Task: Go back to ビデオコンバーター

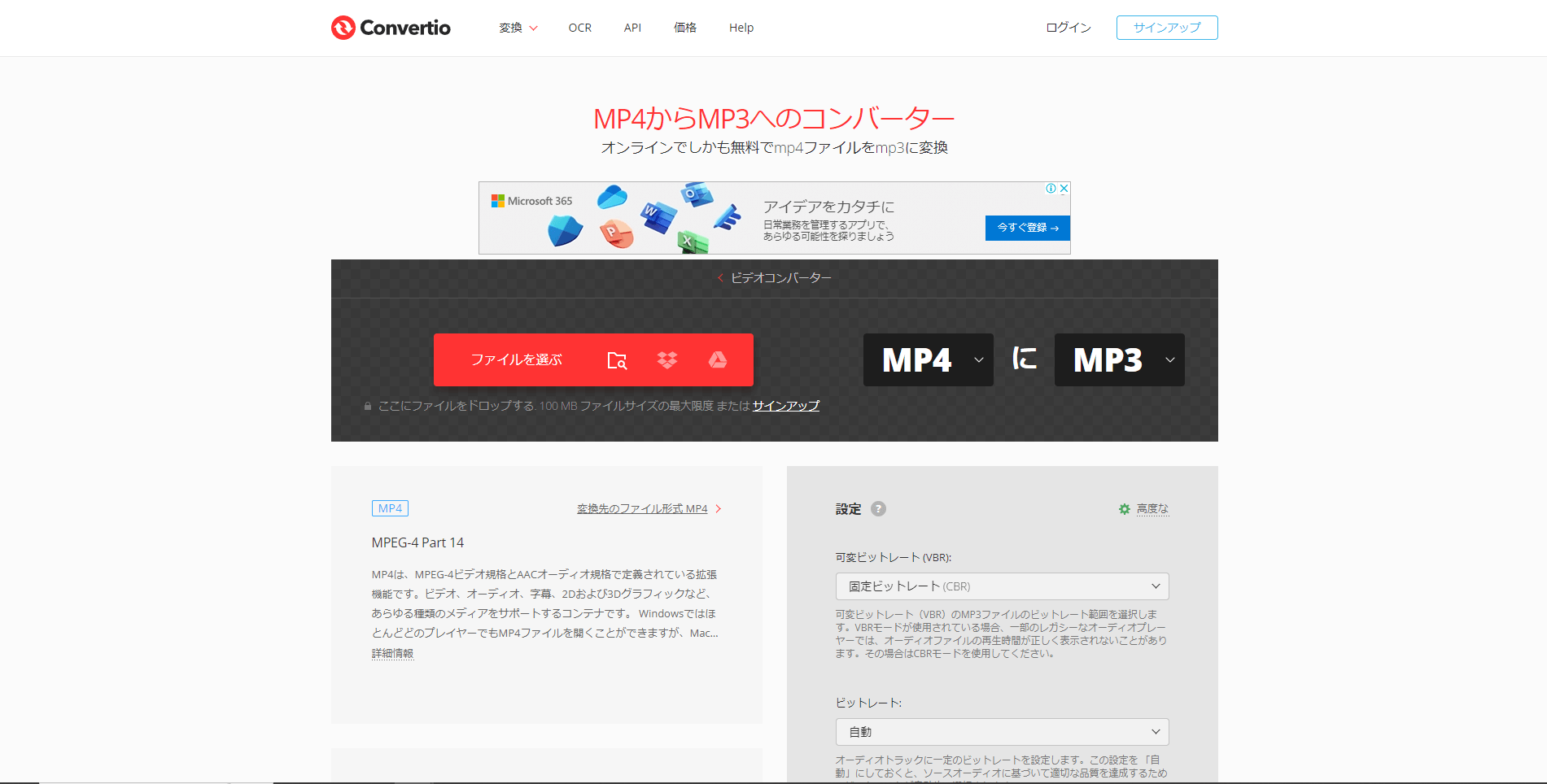Action: click(x=775, y=278)
